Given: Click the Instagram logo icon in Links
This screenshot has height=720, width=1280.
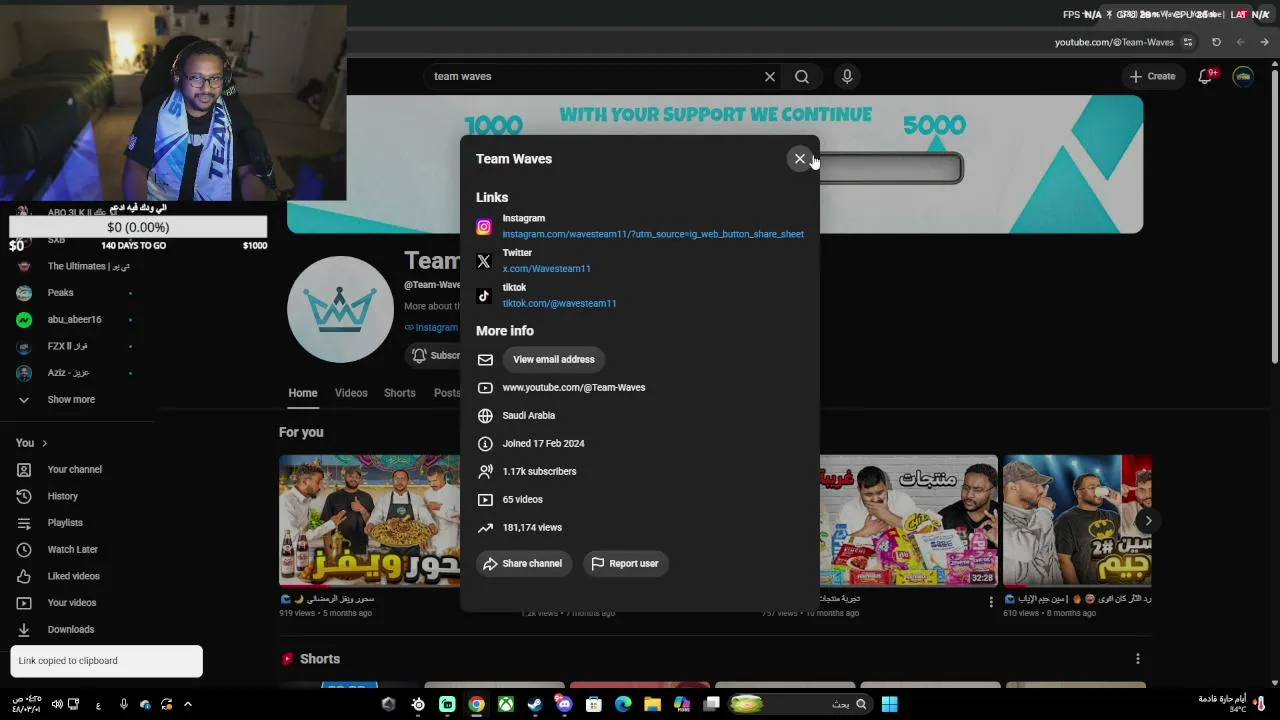Looking at the screenshot, I should [484, 227].
